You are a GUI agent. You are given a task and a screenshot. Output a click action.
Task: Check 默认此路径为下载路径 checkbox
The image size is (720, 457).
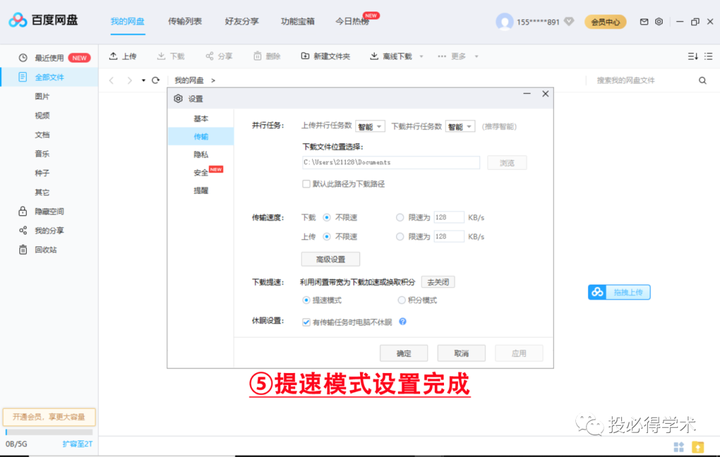pyautogui.click(x=306, y=184)
